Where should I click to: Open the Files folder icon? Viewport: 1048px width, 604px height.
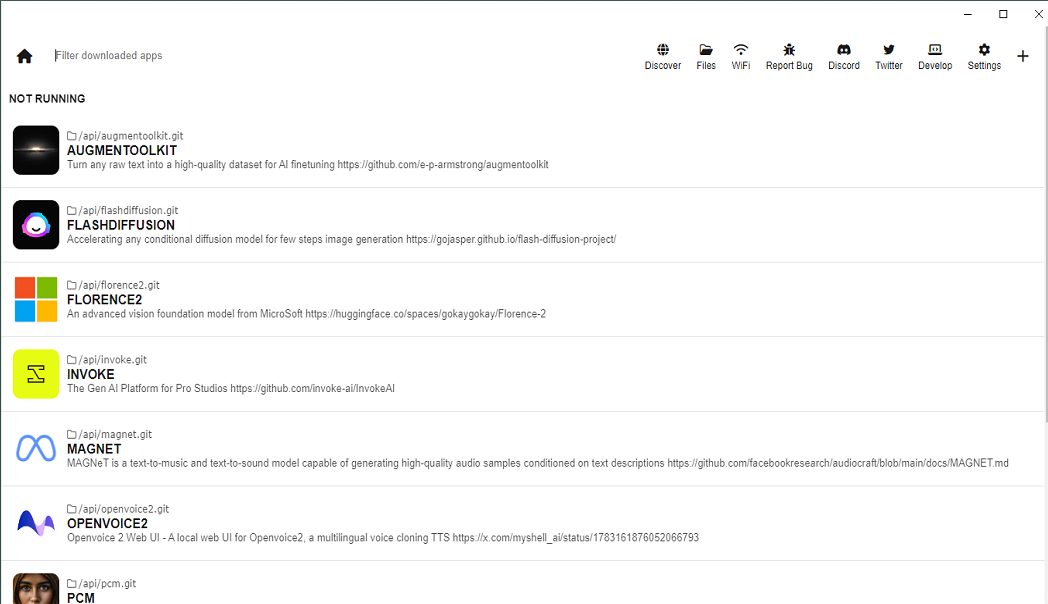point(706,49)
